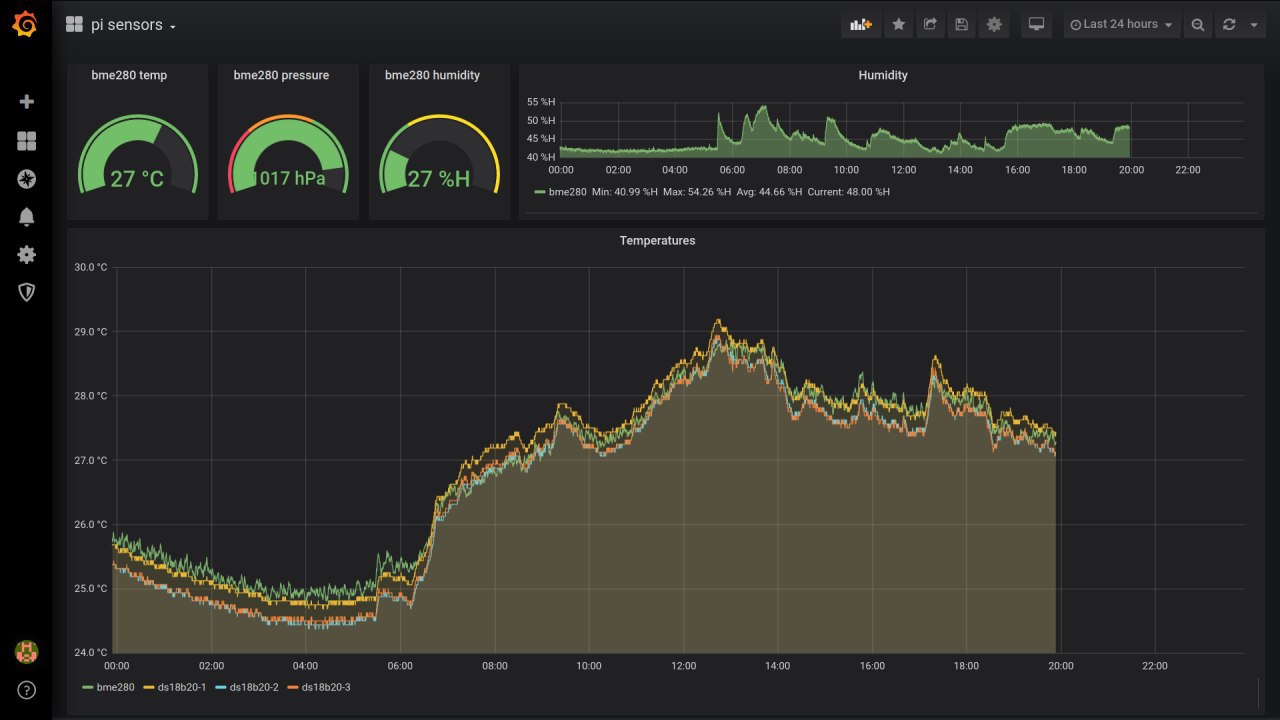Open the Configuration gear in sidebar

[27, 255]
